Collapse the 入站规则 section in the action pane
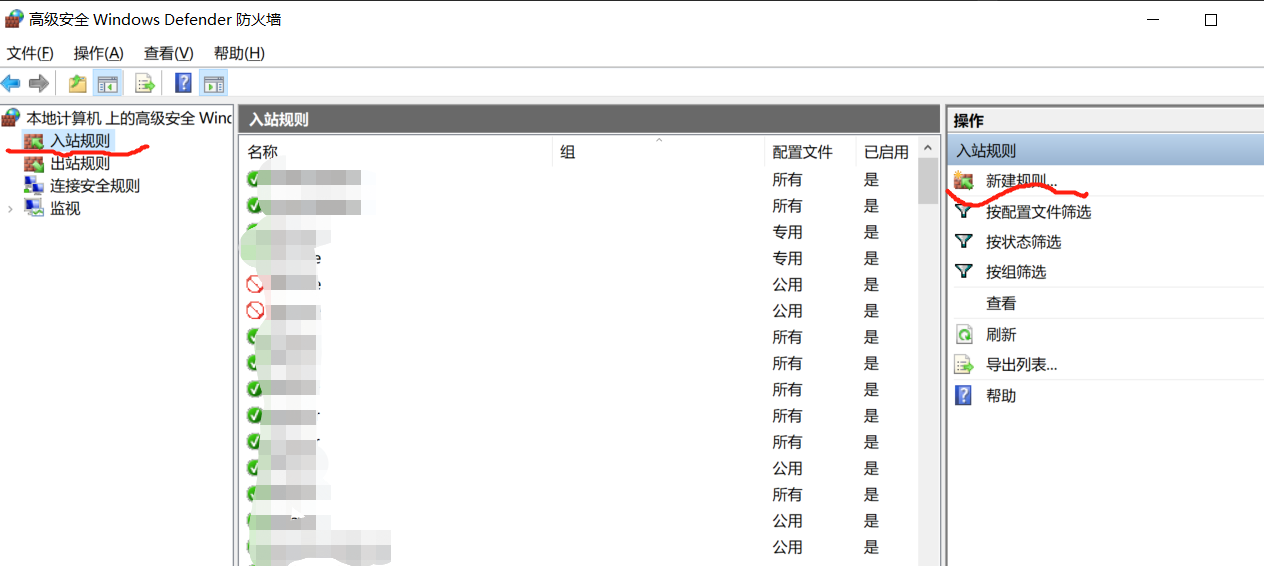Viewport: 1264px width, 566px height. coord(1105,150)
